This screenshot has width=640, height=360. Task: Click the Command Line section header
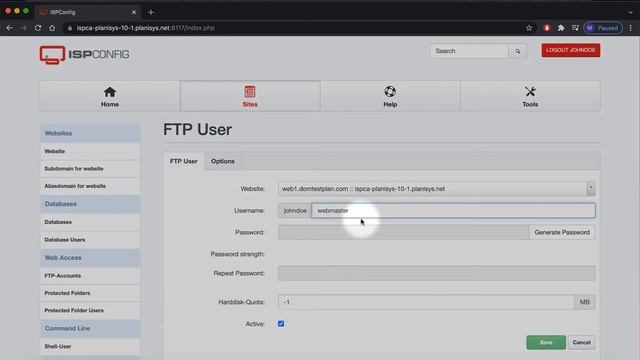pyautogui.click(x=90, y=329)
